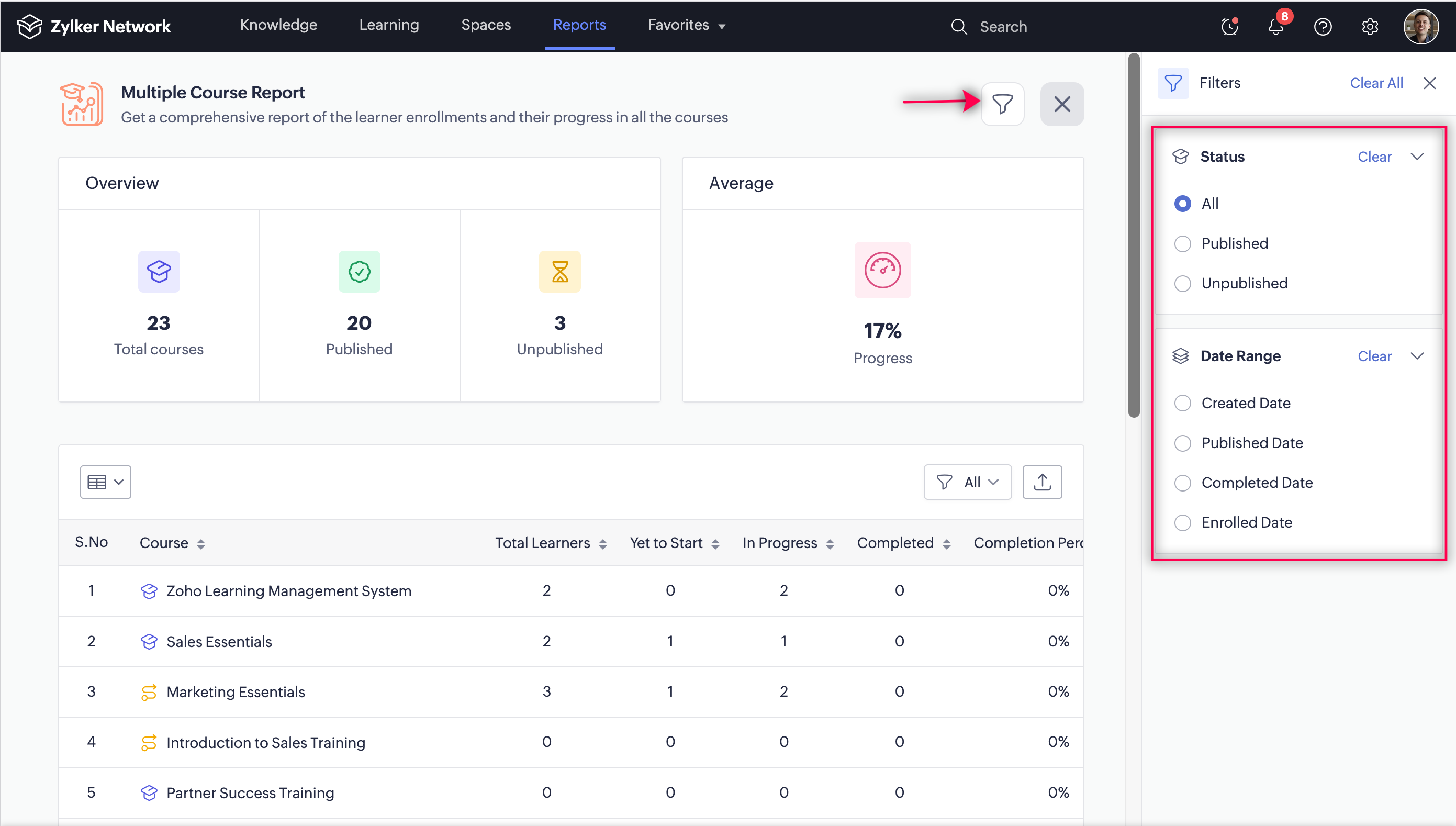The image size is (1456, 826).
Task: Click the Search field in top bar
Action: pos(1003,27)
